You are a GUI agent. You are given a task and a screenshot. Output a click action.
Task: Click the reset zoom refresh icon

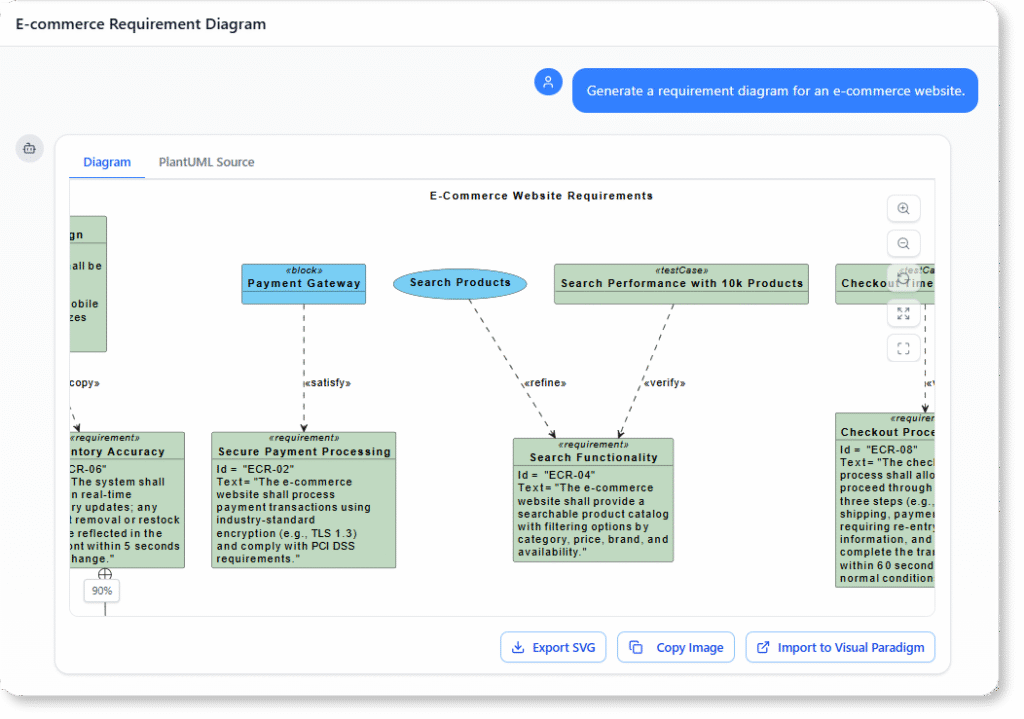(x=903, y=278)
